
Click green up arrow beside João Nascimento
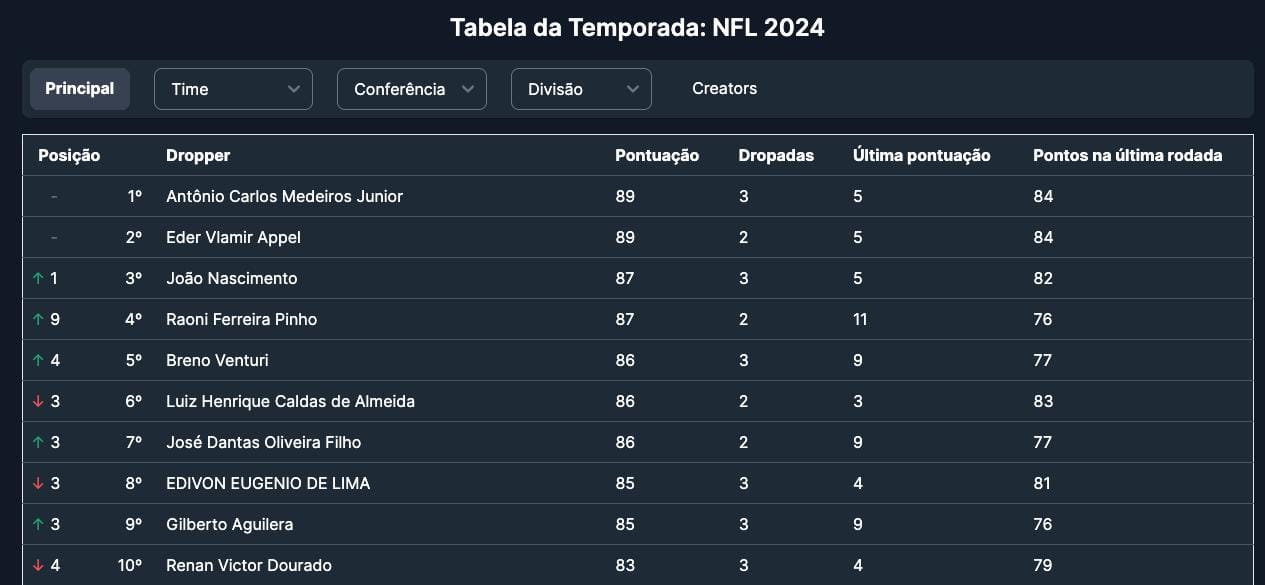(x=38, y=279)
